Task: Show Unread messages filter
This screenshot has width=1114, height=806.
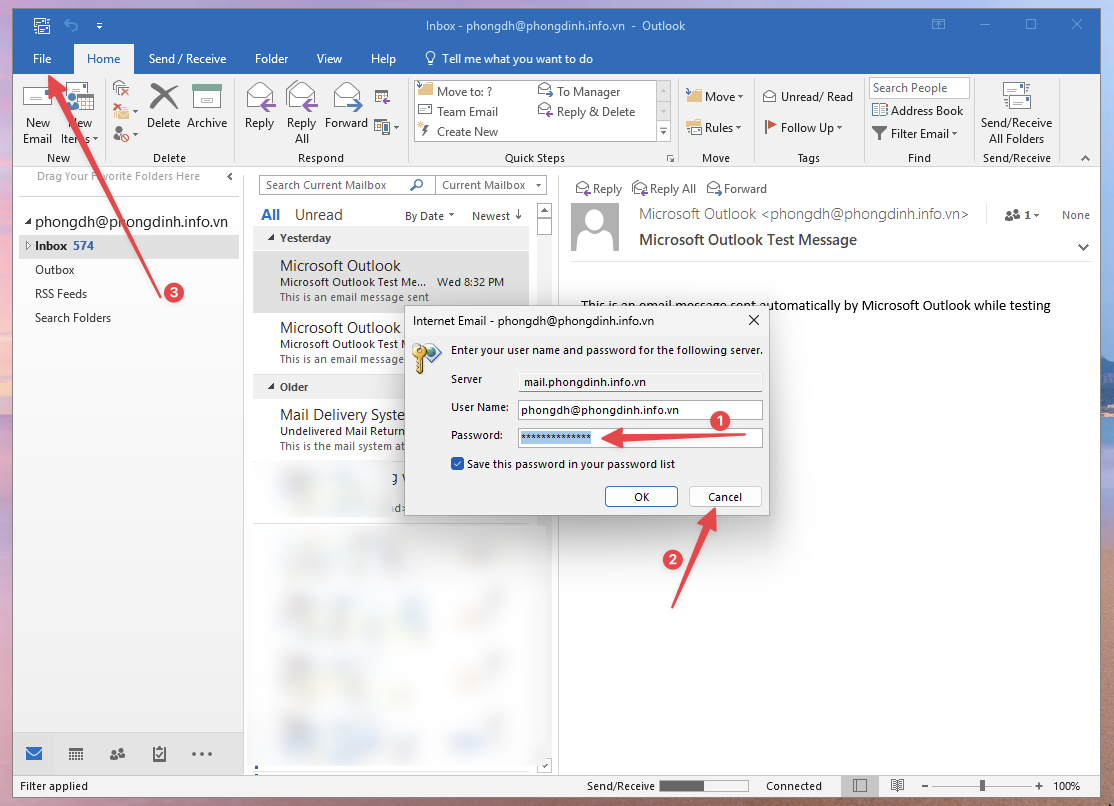Action: [318, 215]
